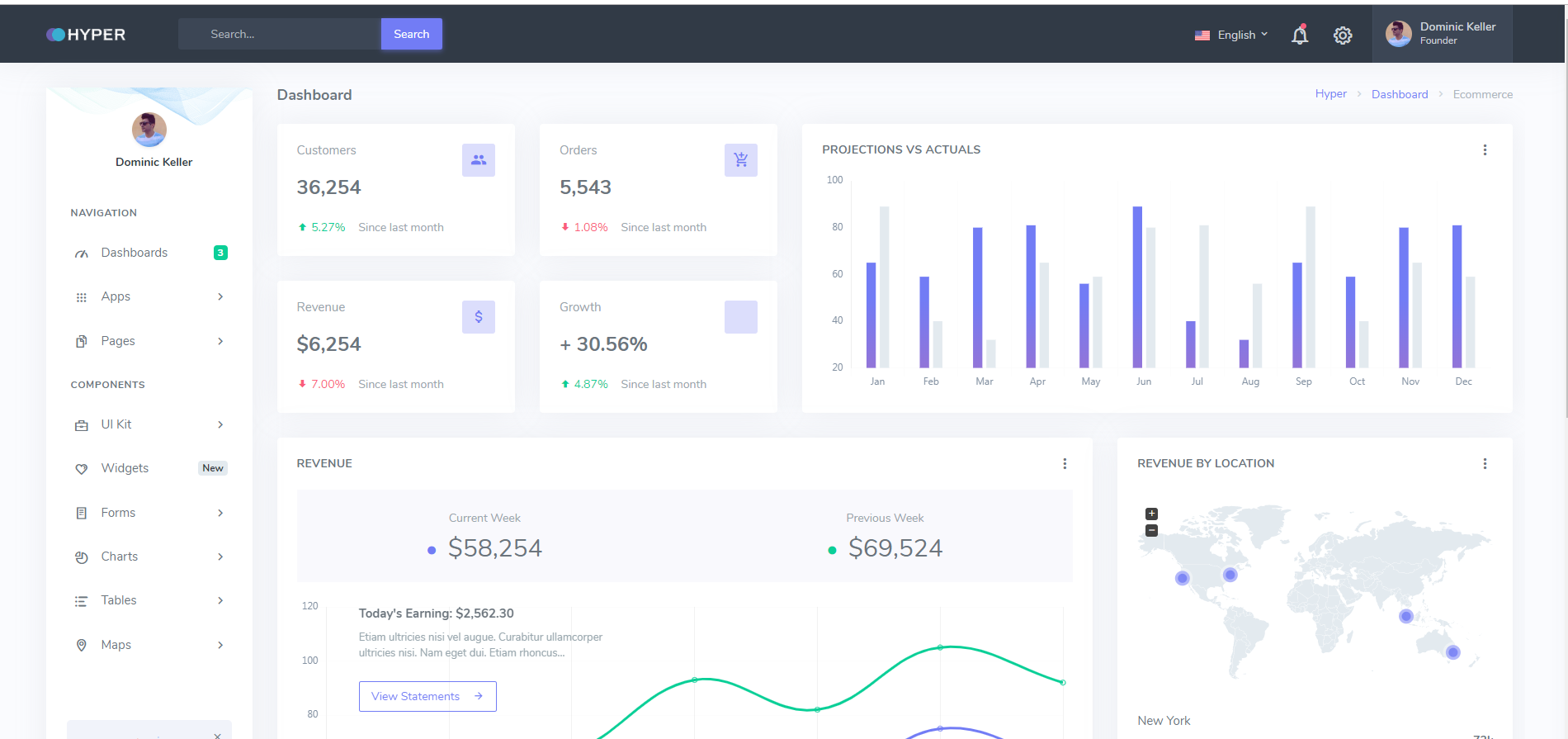Open Revenue by Location options menu
Viewport: 1568px width, 739px height.
(x=1485, y=464)
